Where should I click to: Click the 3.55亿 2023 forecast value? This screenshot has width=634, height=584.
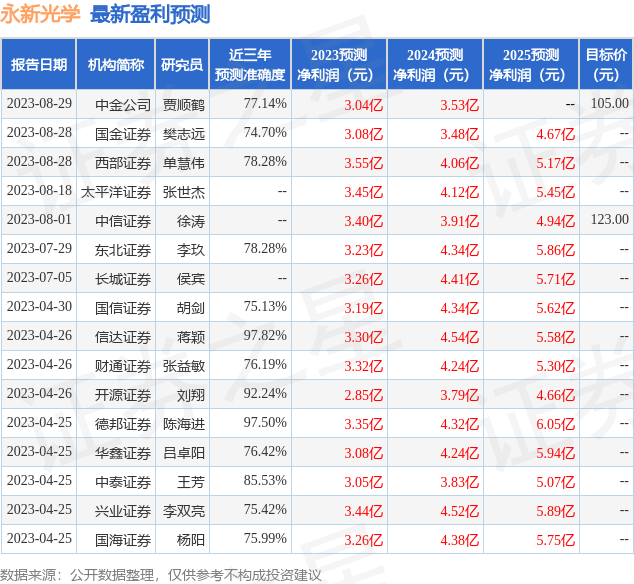coord(363,163)
